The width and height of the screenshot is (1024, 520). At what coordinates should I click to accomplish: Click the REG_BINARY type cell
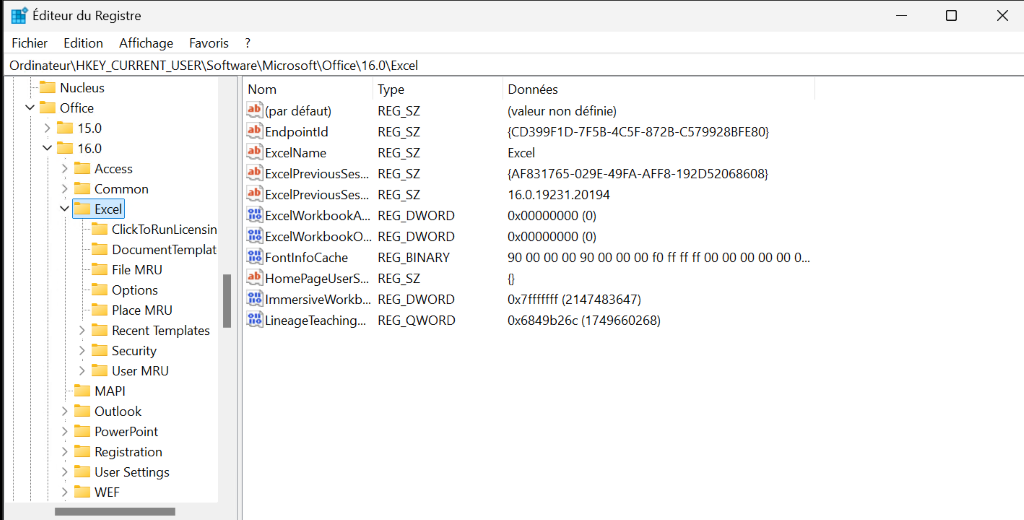tap(413, 257)
